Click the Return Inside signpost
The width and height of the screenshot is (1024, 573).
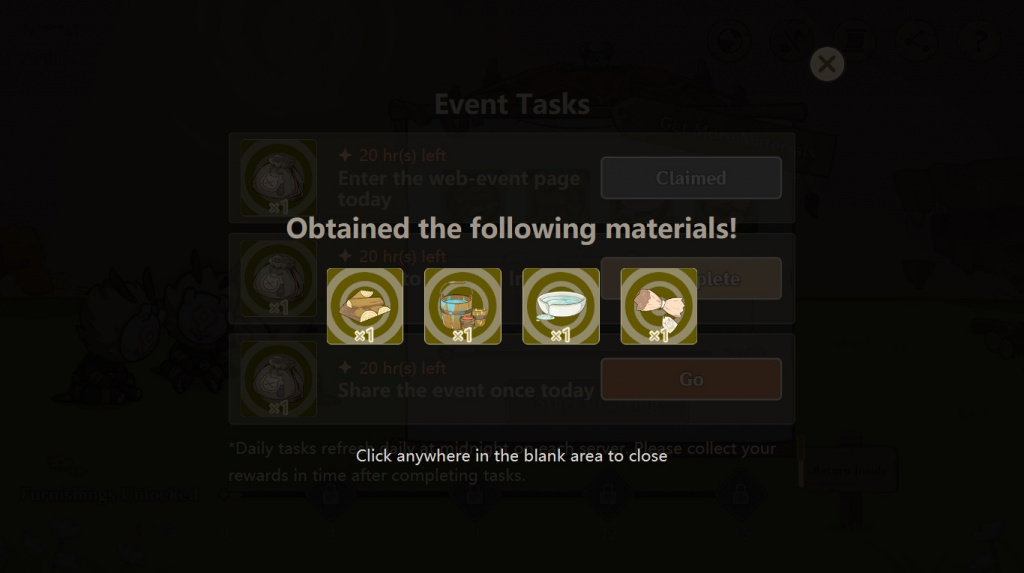pyautogui.click(x=850, y=470)
